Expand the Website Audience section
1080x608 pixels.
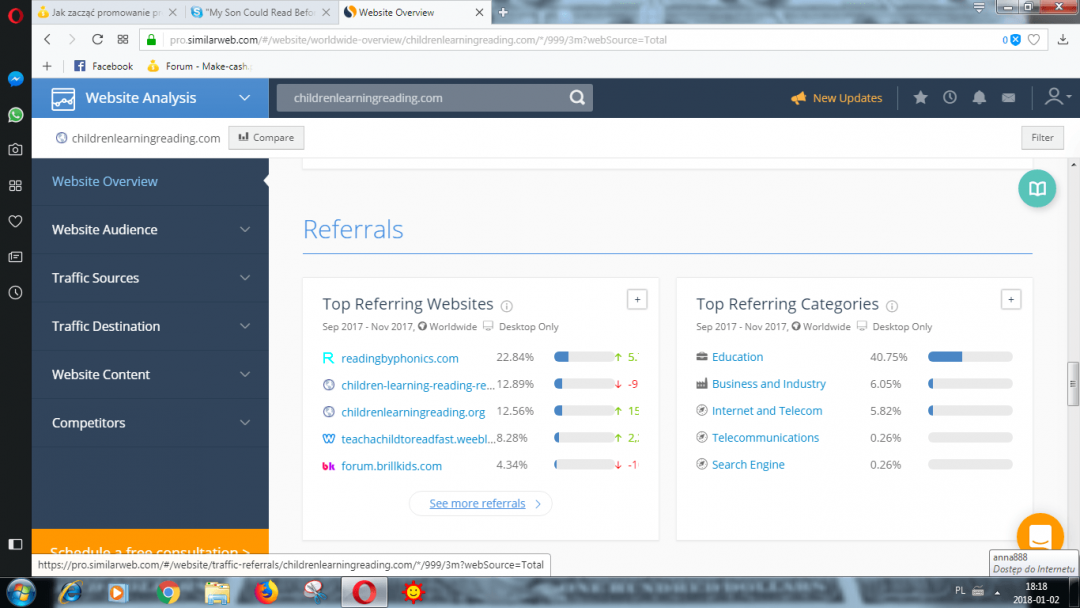pyautogui.click(x=150, y=230)
